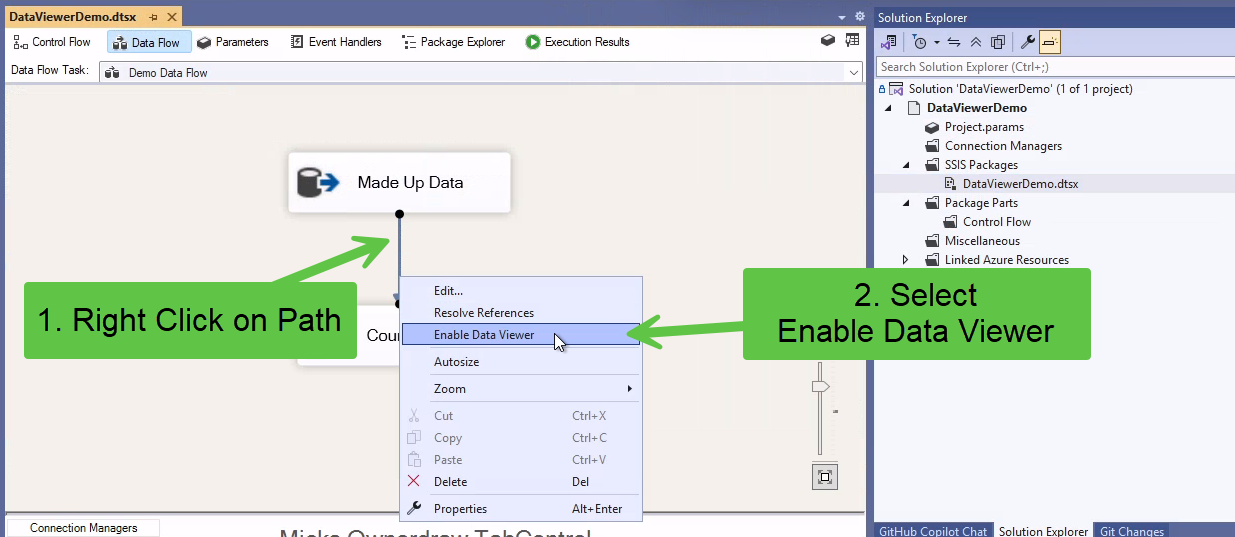The image size is (1235, 537).
Task: Click the Pending Changes Filter icon
Action: pos(920,42)
